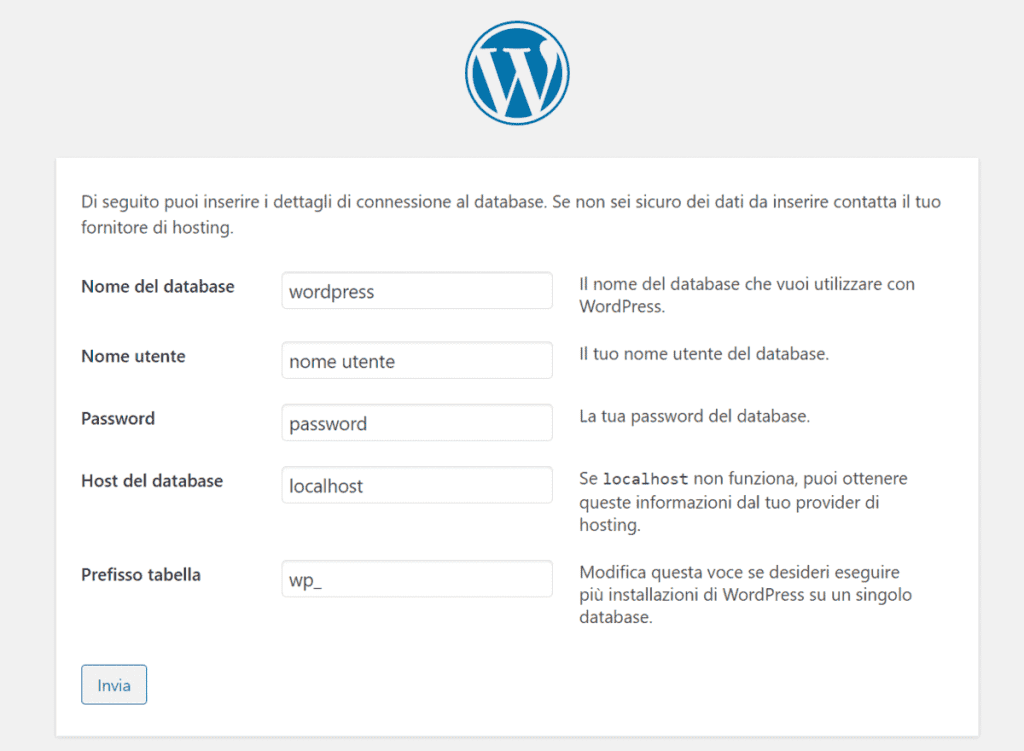Image resolution: width=1024 pixels, height=751 pixels.
Task: Click the monospace "localhost" code text
Action: click(x=645, y=480)
